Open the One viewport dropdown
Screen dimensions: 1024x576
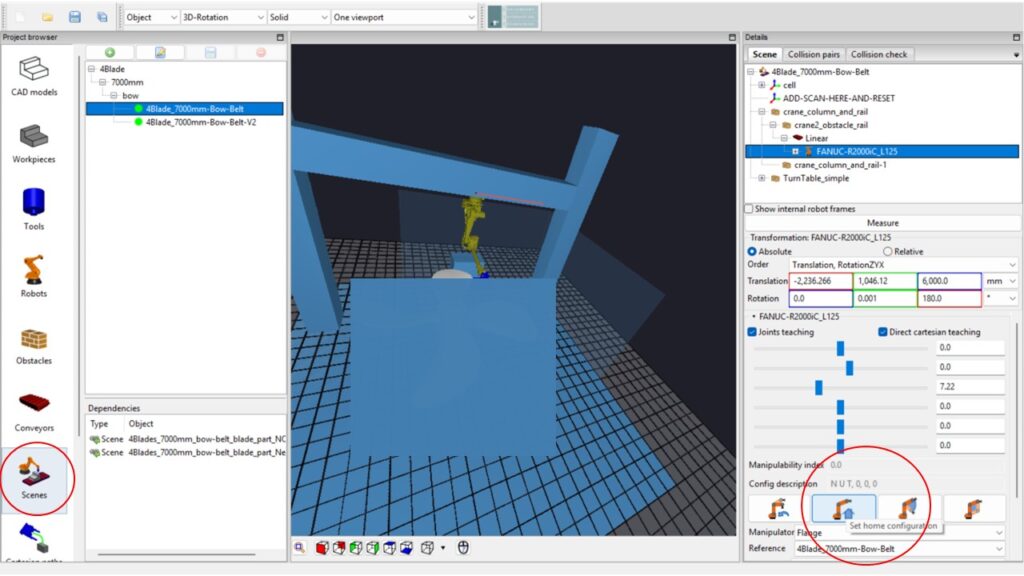(x=403, y=17)
